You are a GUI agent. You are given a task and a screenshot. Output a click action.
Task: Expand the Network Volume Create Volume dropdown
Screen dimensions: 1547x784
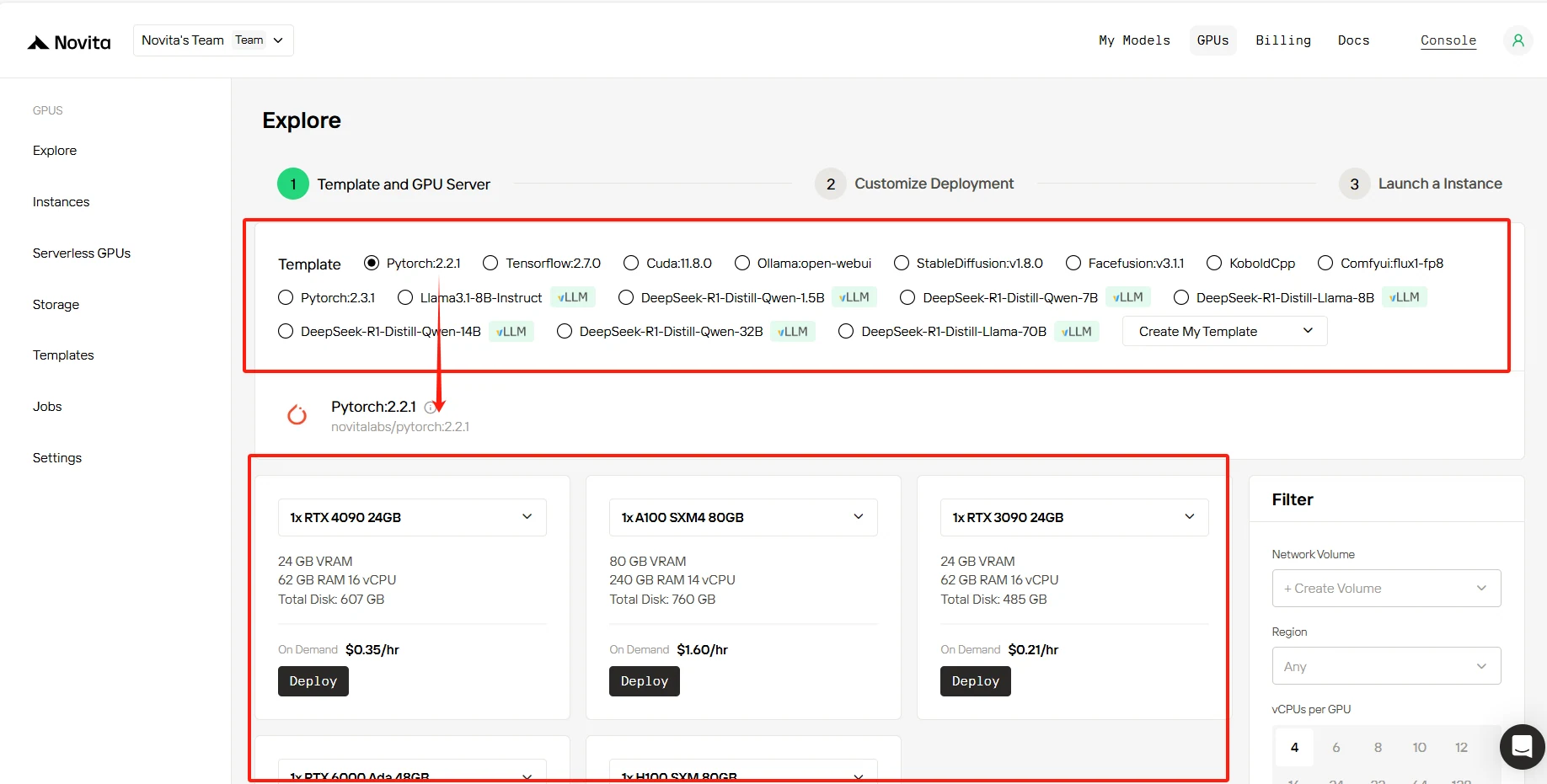point(1386,588)
